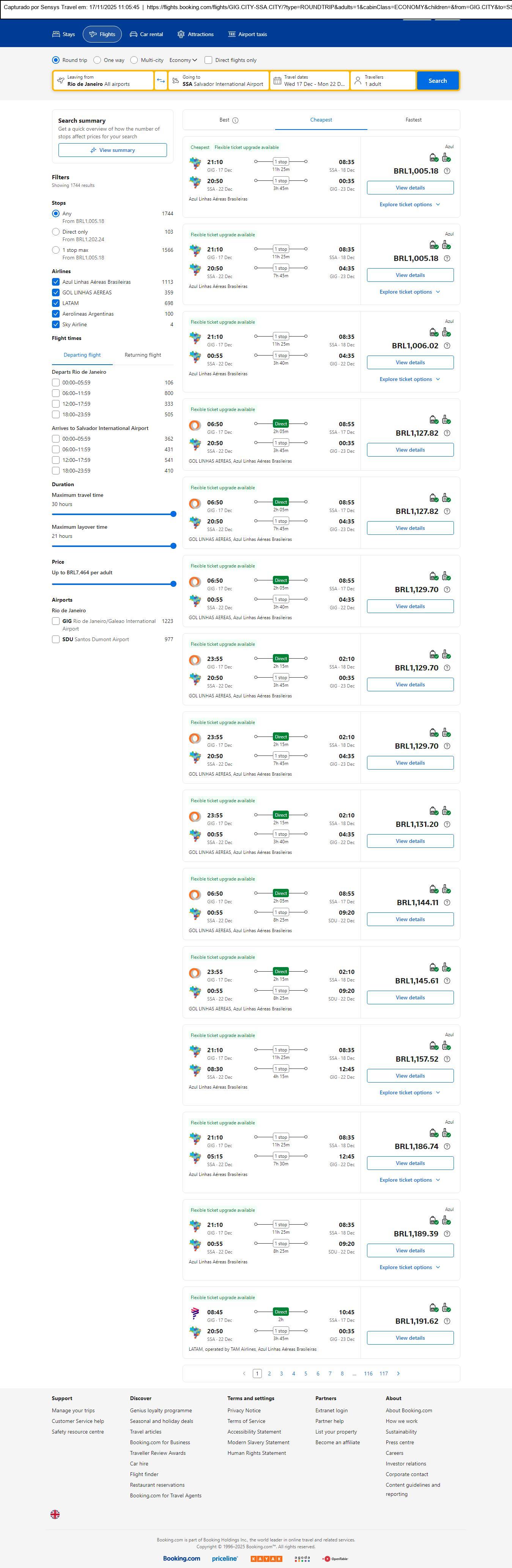Expand Explore ticket options under BRL1,157.52 flight
The height and width of the screenshot is (1568, 512).
pos(409,1092)
